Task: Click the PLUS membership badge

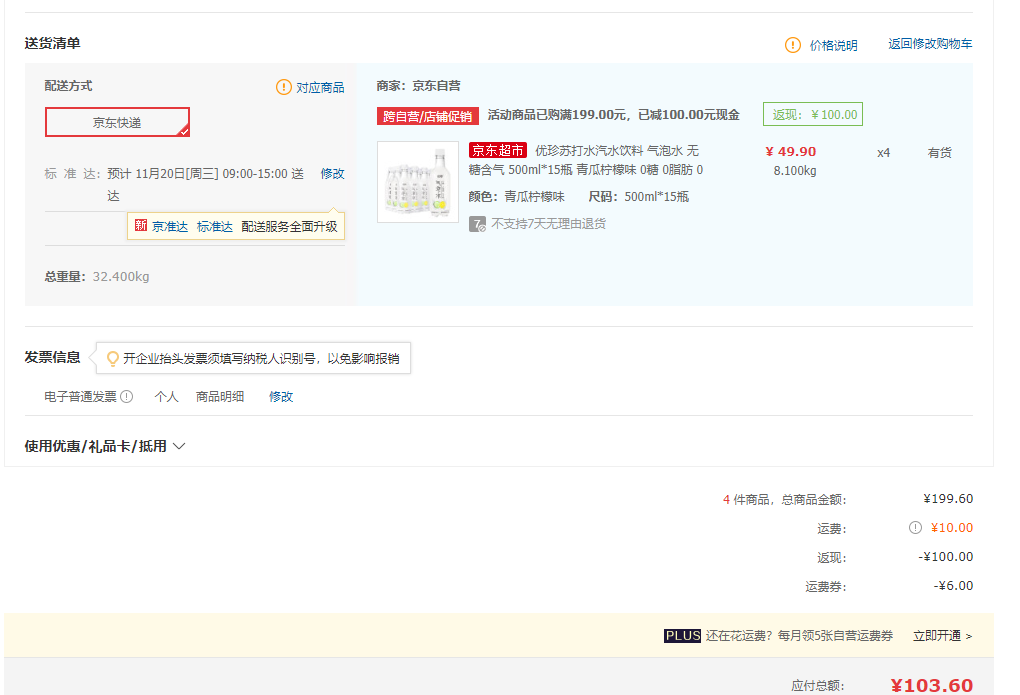Action: pos(682,636)
